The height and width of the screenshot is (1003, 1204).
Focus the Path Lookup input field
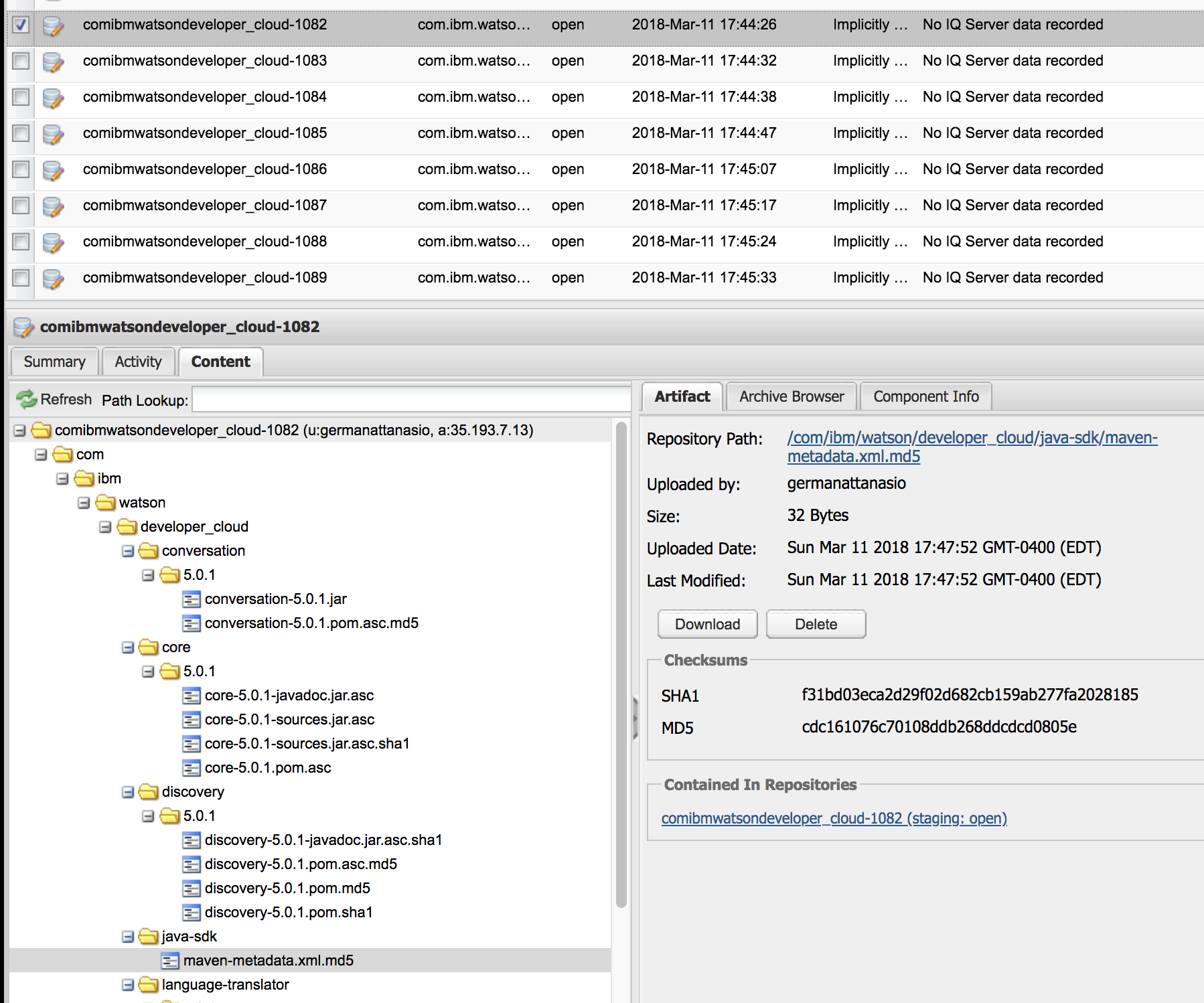tap(411, 400)
